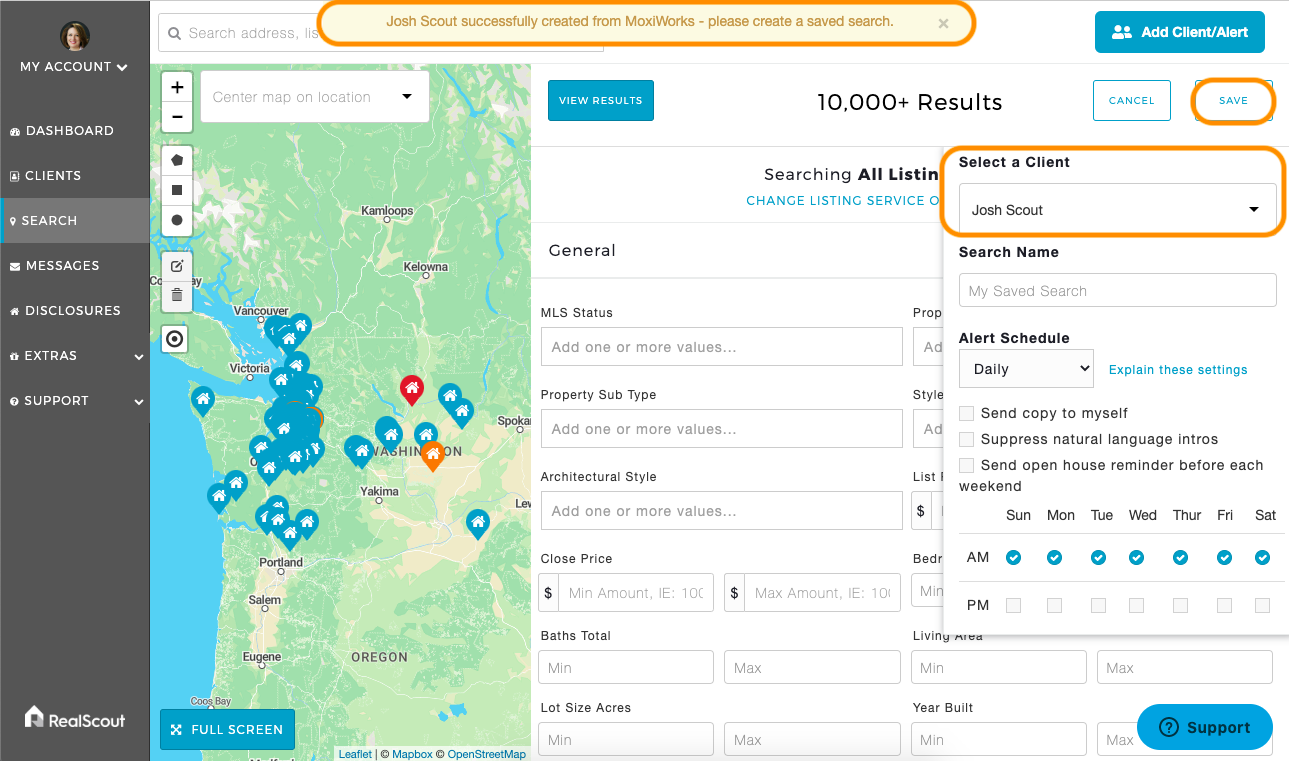Viewport: 1289px width, 761px height.
Task: Uncheck Monday AM alert
Action: 1054,557
